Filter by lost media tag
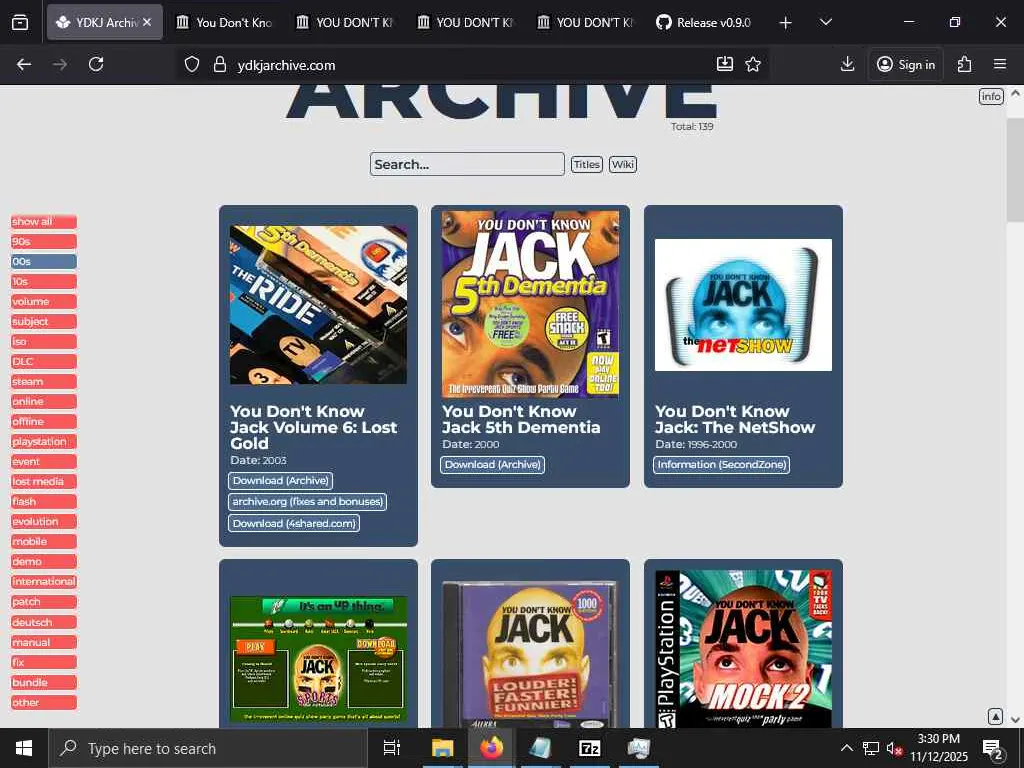The image size is (1024, 768). tap(44, 481)
